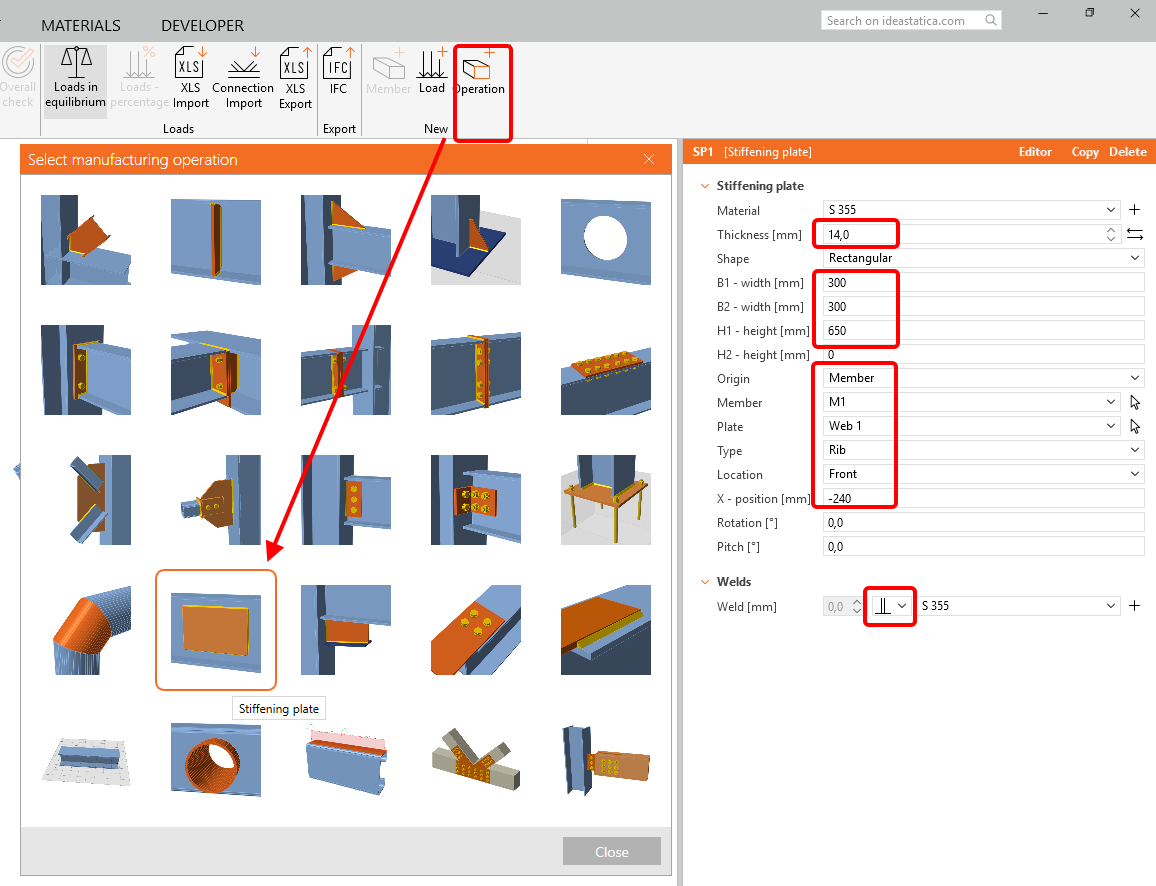Click XLS Import icon
The image size is (1156, 886).
(x=190, y=79)
